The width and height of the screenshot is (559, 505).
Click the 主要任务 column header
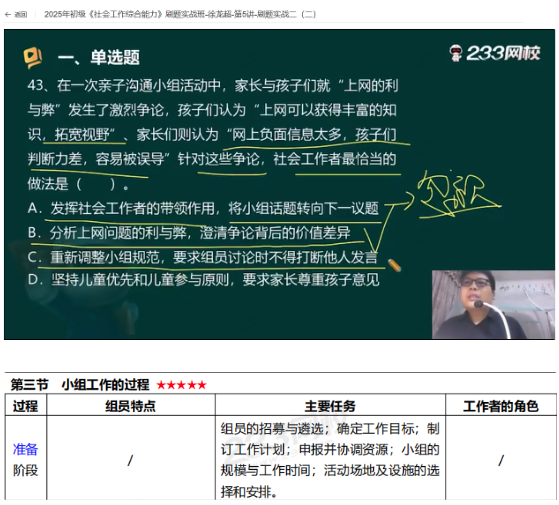click(330, 406)
